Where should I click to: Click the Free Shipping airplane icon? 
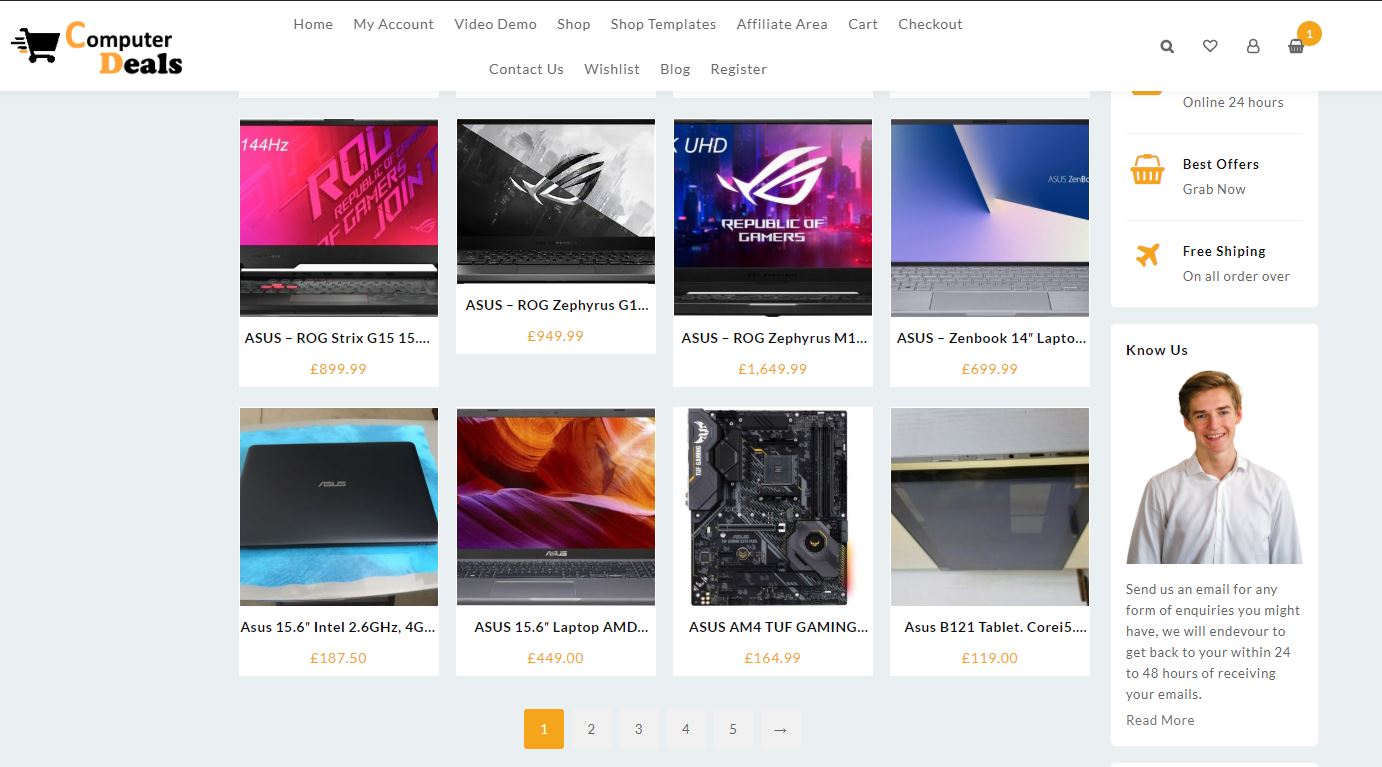pos(1147,255)
